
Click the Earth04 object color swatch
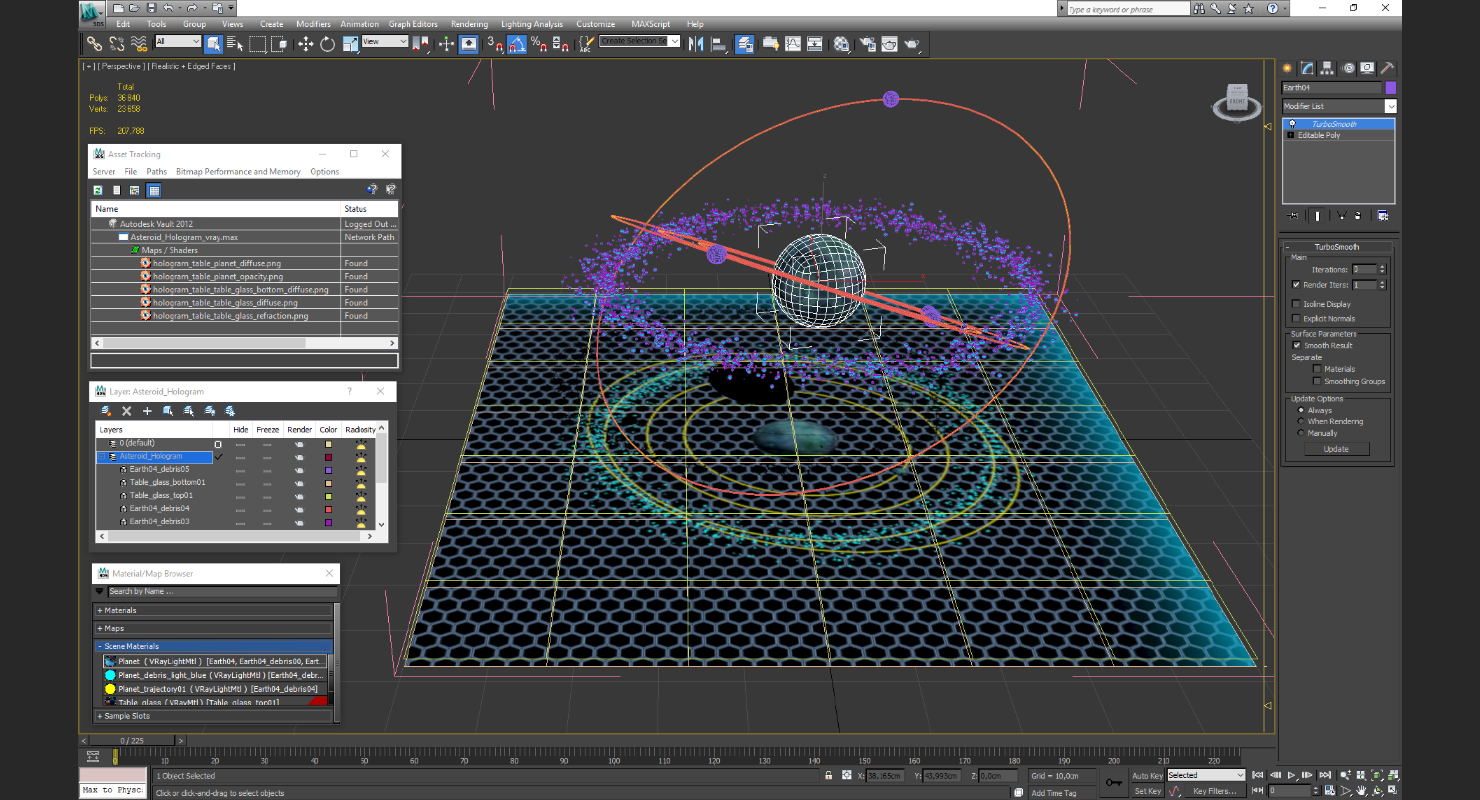tap(1390, 88)
